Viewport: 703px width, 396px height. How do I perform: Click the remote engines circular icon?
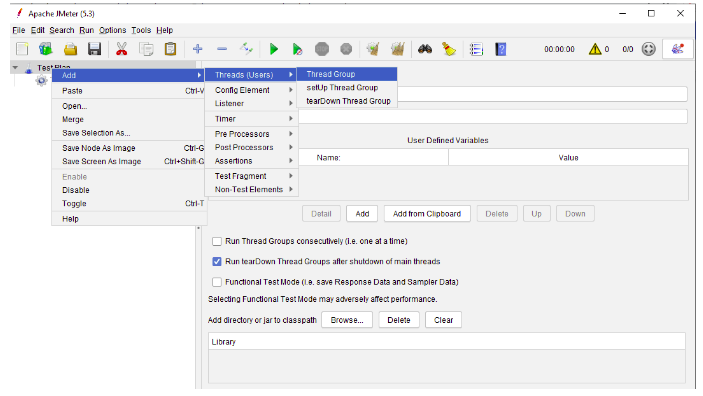pyautogui.click(x=649, y=49)
